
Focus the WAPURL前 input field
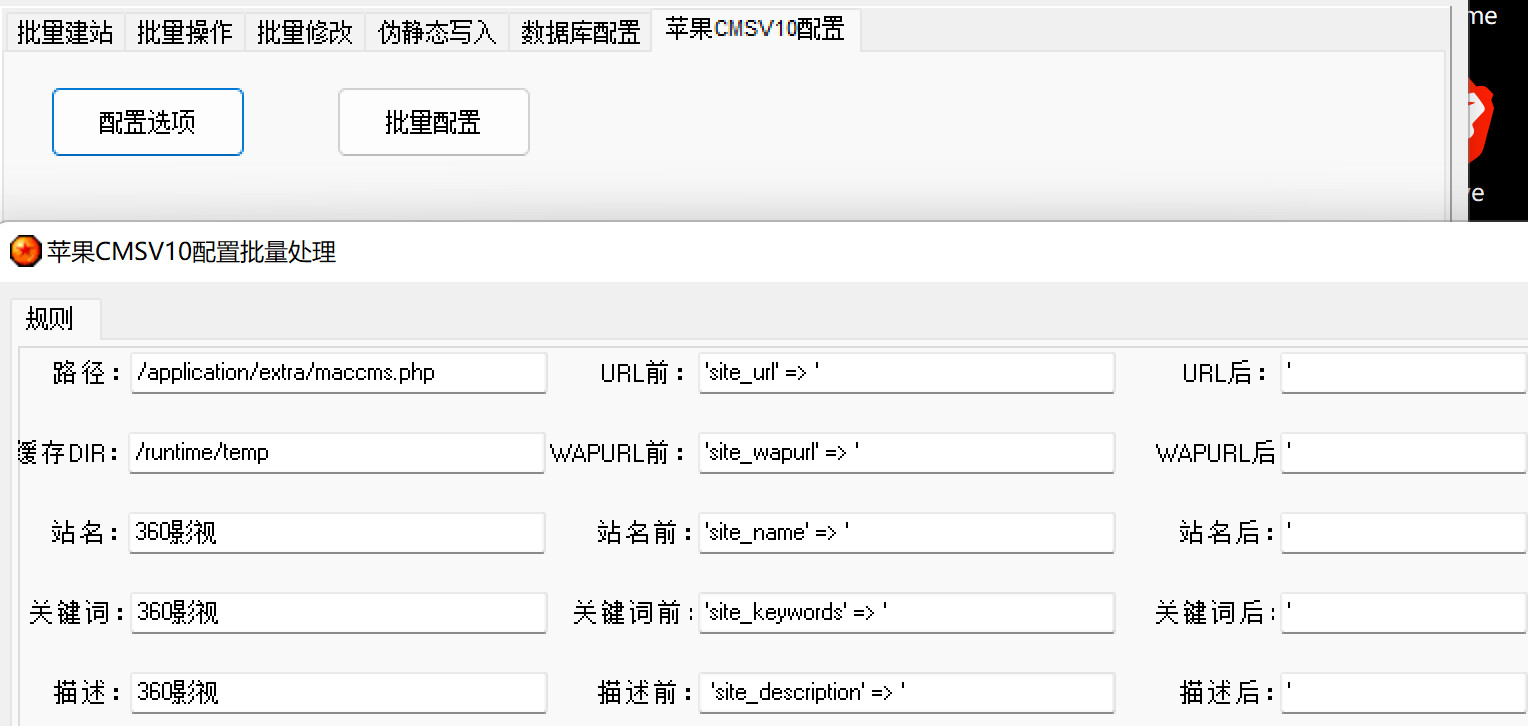pos(906,453)
